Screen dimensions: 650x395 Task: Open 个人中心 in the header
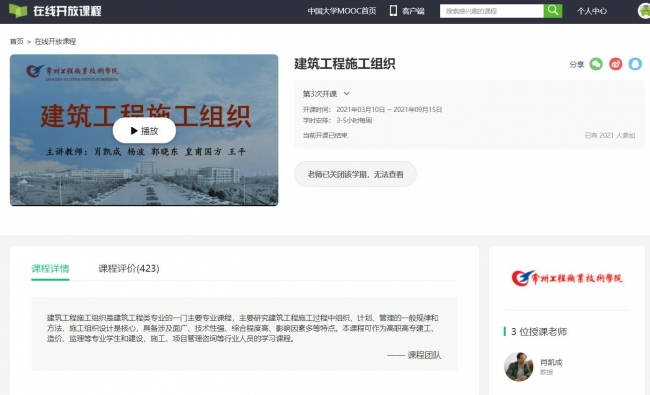(x=592, y=11)
